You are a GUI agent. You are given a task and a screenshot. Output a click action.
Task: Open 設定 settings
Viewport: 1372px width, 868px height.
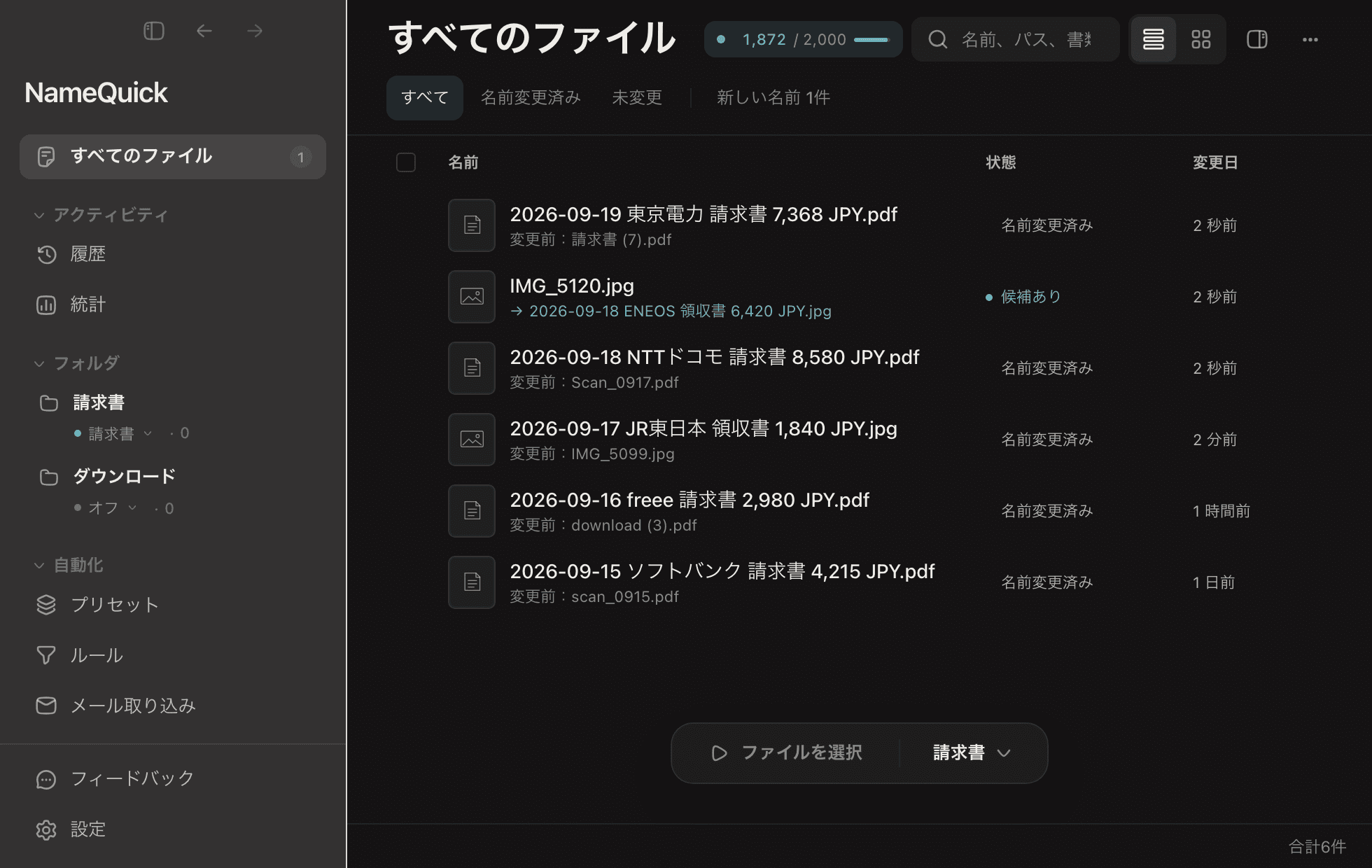pyautogui.click(x=173, y=829)
